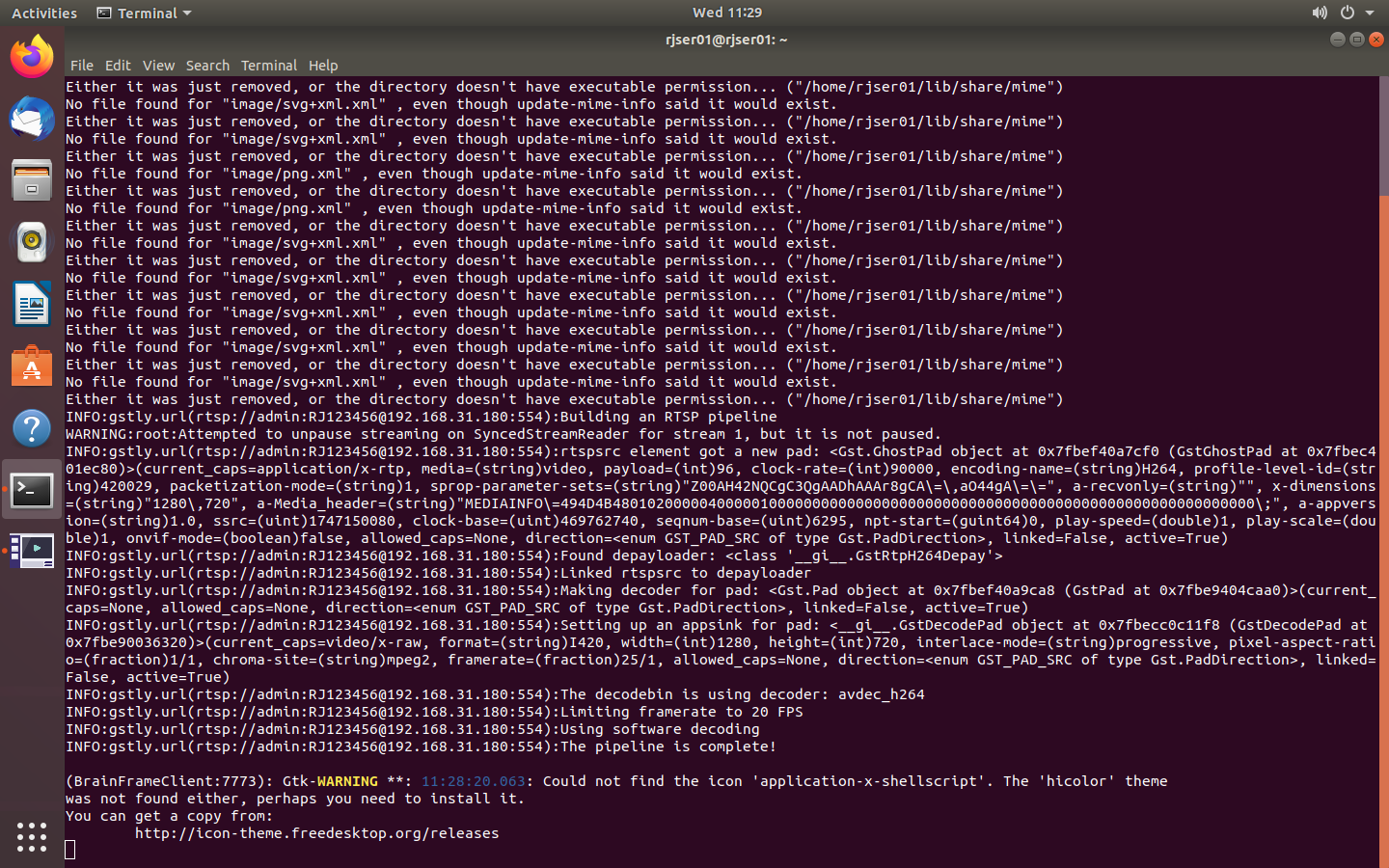
Task: Click 'Linked rtspsrc to depayloader' line
Action: tap(438, 573)
